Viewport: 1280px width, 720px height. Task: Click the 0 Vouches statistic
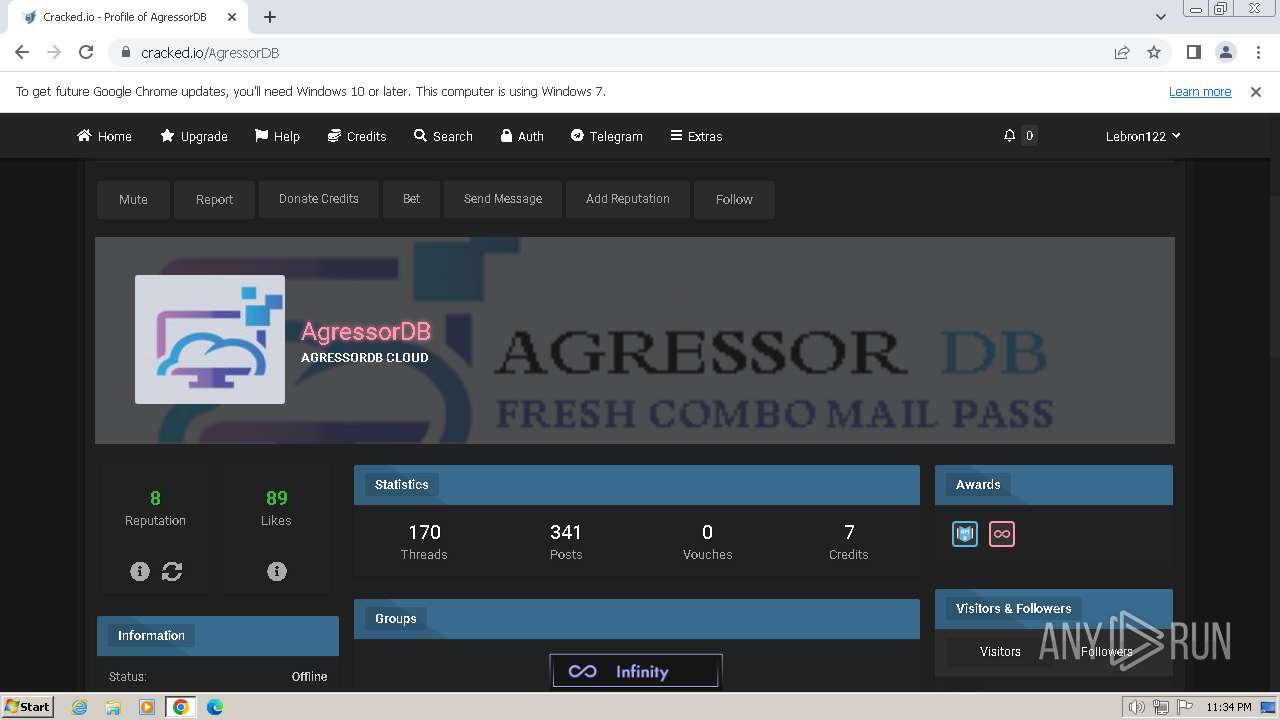coord(707,541)
